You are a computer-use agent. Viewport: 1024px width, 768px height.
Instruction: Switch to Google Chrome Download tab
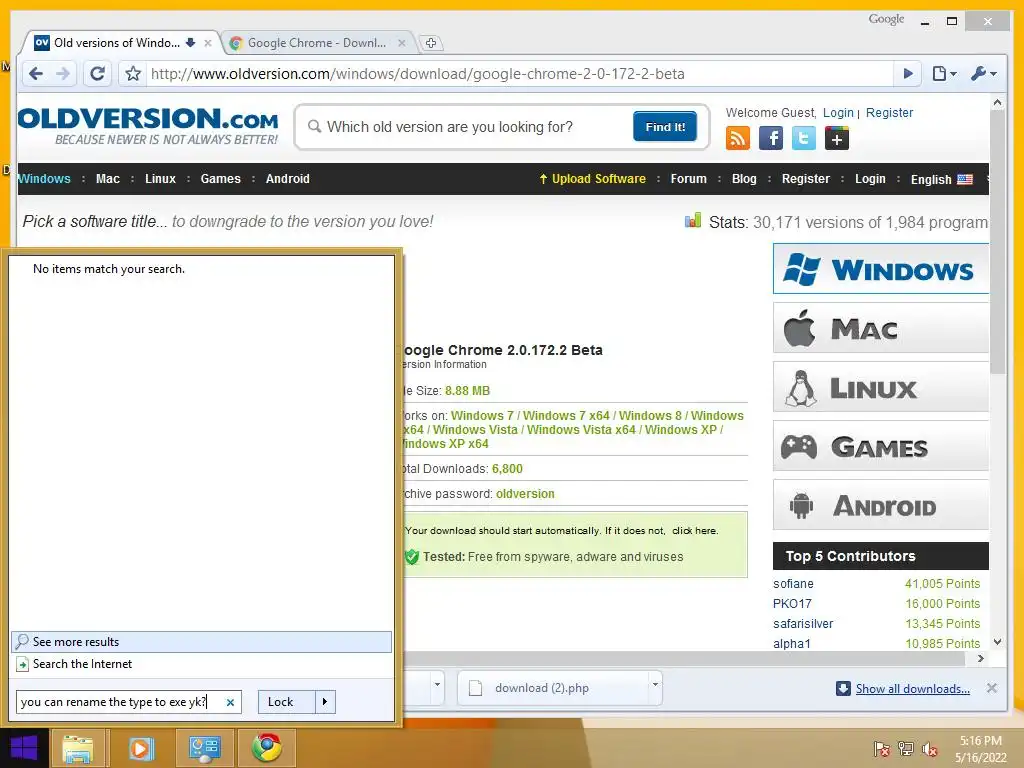coord(317,43)
